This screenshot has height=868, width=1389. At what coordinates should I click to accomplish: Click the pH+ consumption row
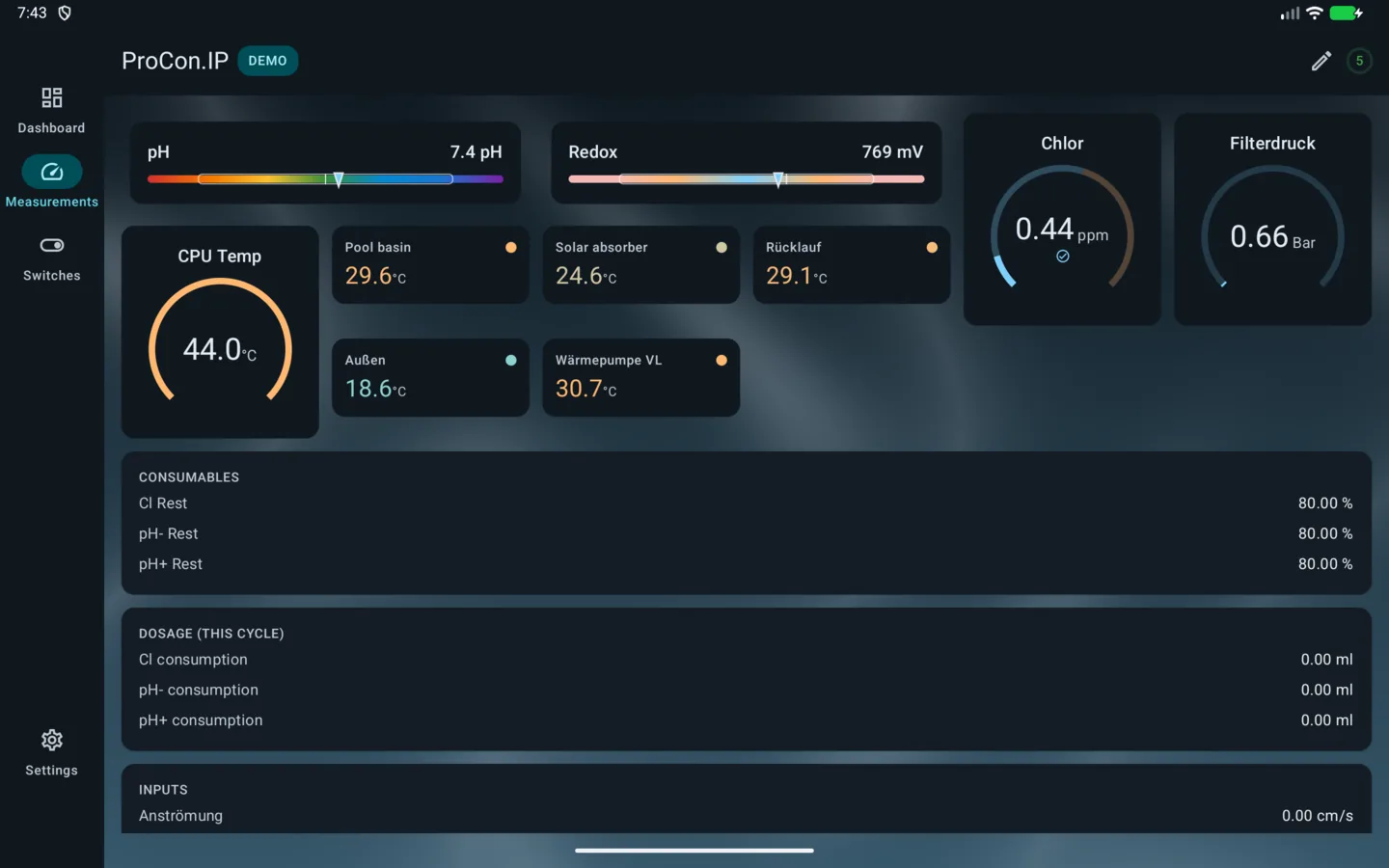(x=746, y=720)
